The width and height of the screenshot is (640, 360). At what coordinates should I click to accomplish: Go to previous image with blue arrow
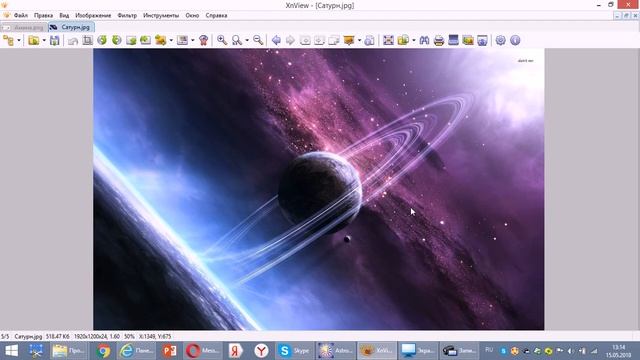point(276,40)
